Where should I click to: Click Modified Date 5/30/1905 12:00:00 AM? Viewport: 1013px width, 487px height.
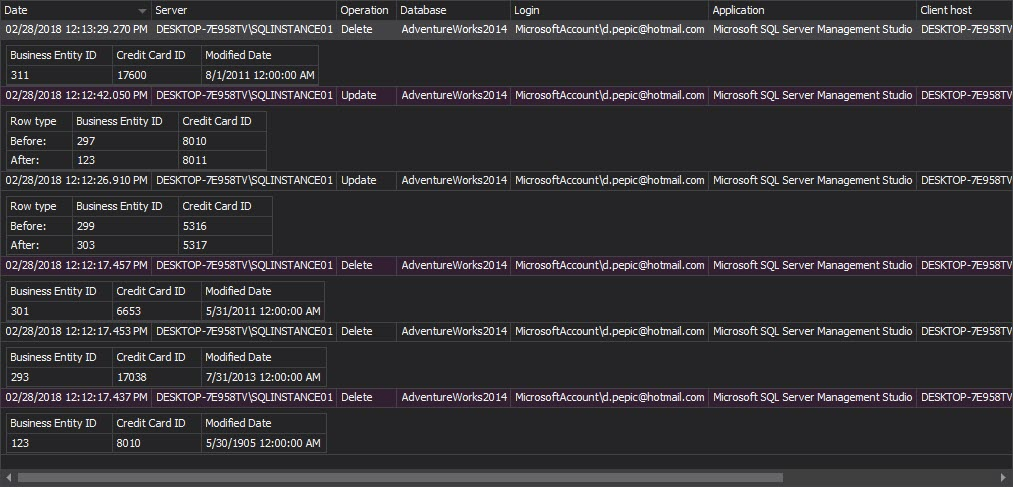click(x=263, y=443)
